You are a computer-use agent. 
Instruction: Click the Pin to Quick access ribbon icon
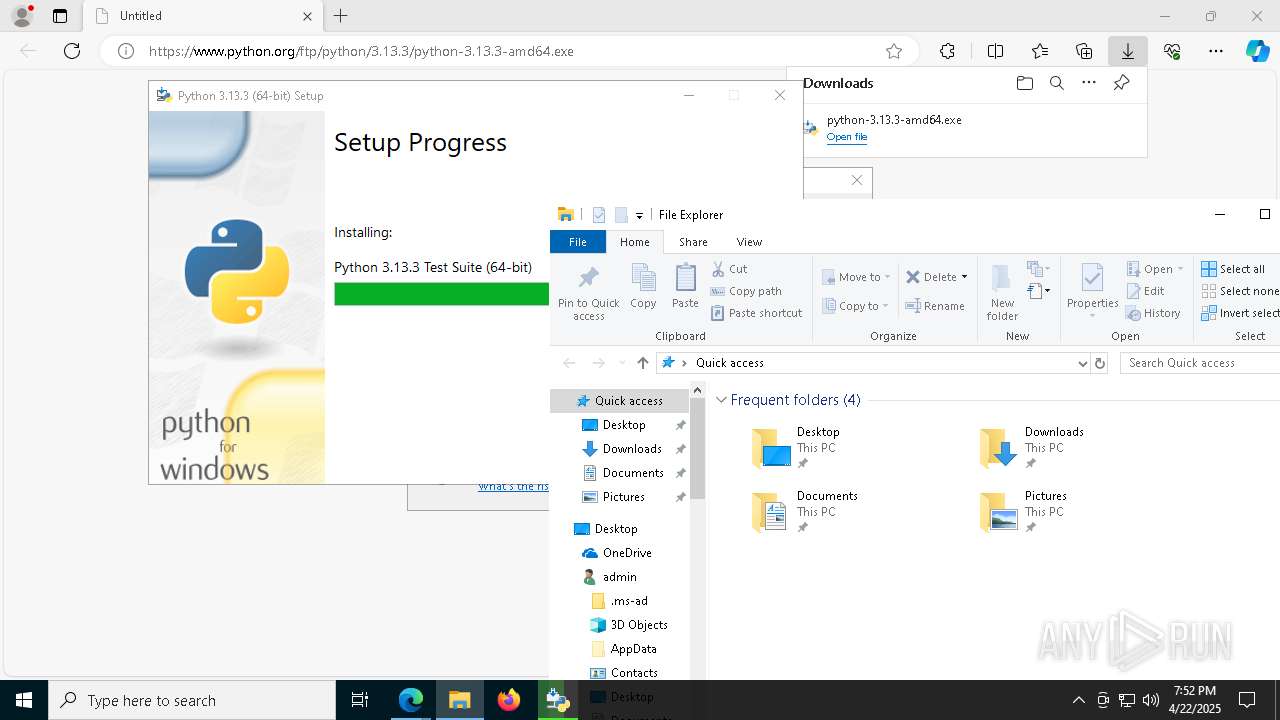point(588,292)
